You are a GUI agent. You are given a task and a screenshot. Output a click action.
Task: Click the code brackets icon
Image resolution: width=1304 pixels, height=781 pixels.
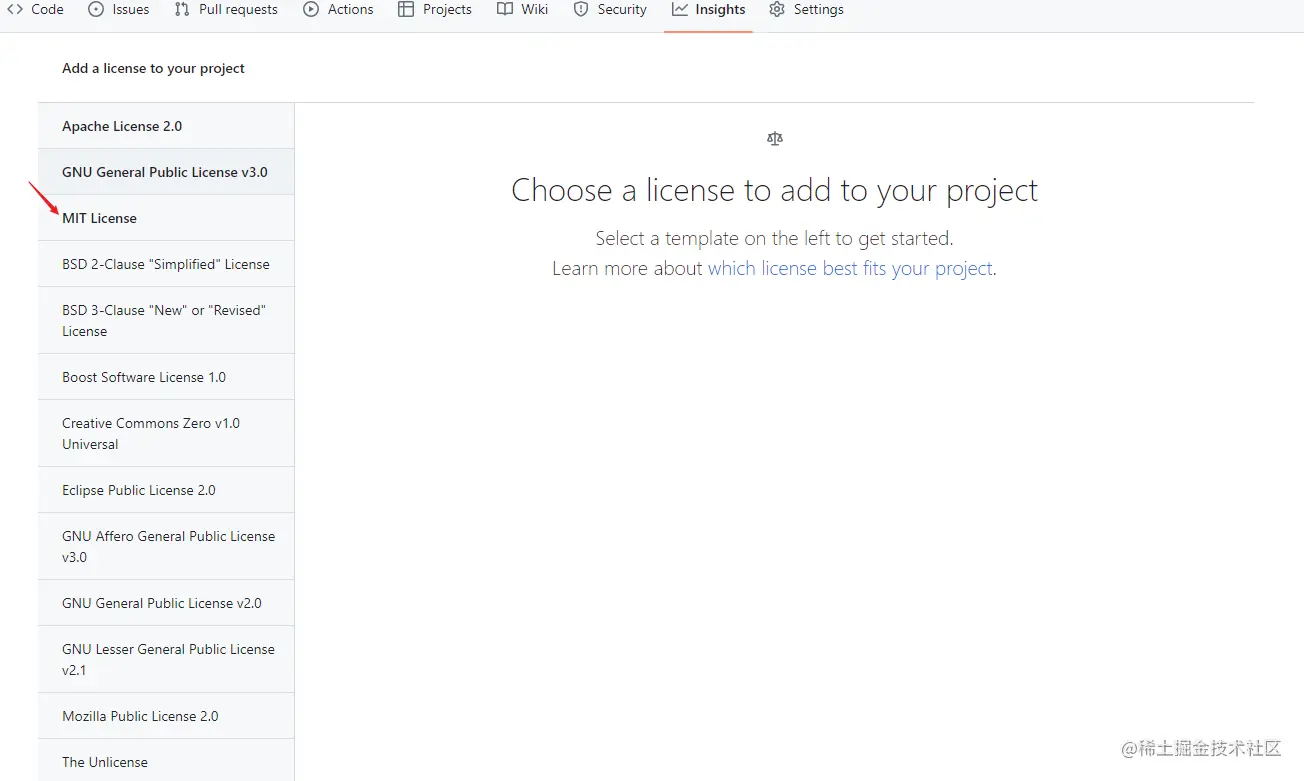[x=14, y=9]
